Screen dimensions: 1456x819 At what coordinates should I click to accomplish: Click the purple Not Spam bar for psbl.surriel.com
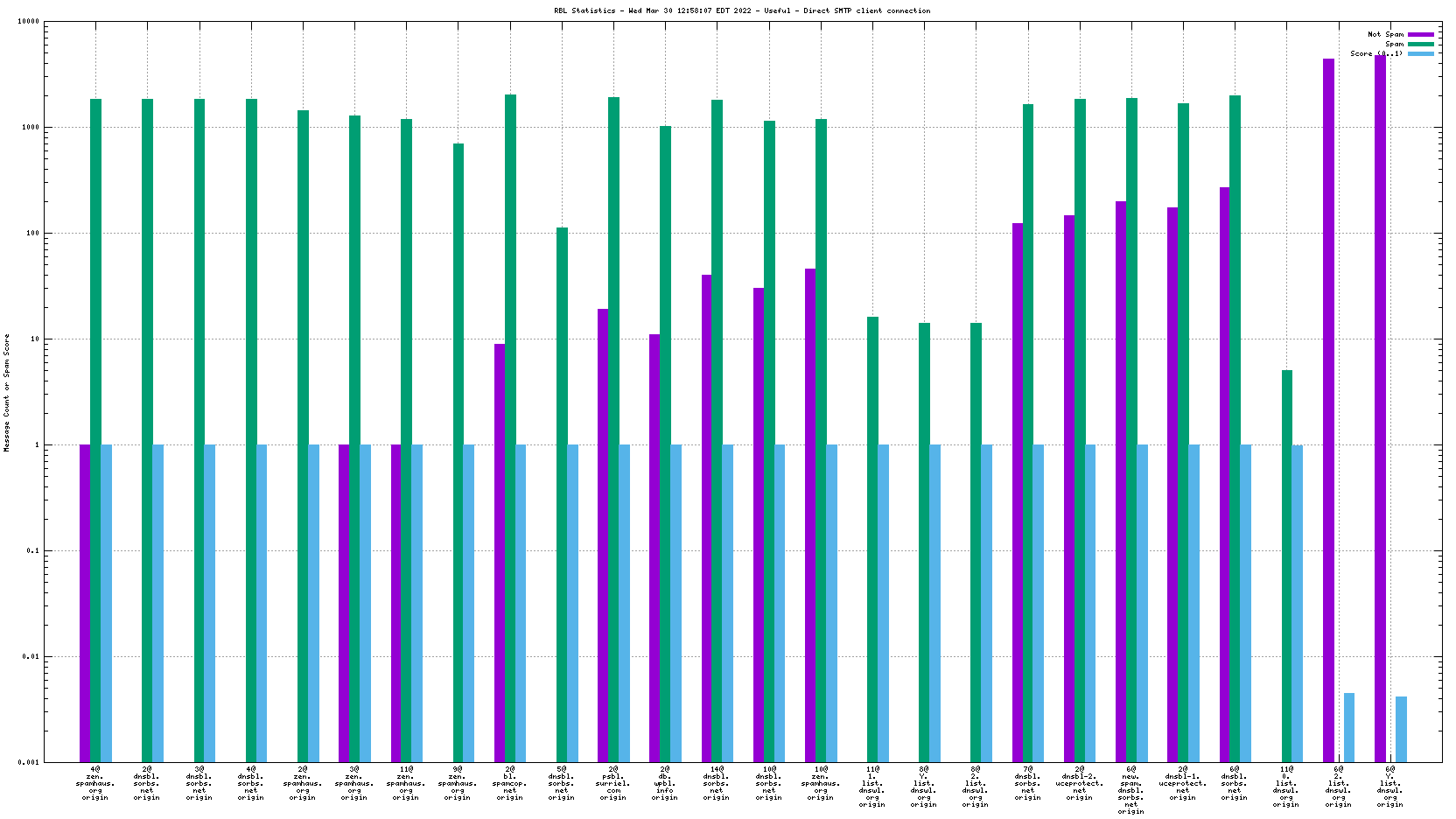603,535
